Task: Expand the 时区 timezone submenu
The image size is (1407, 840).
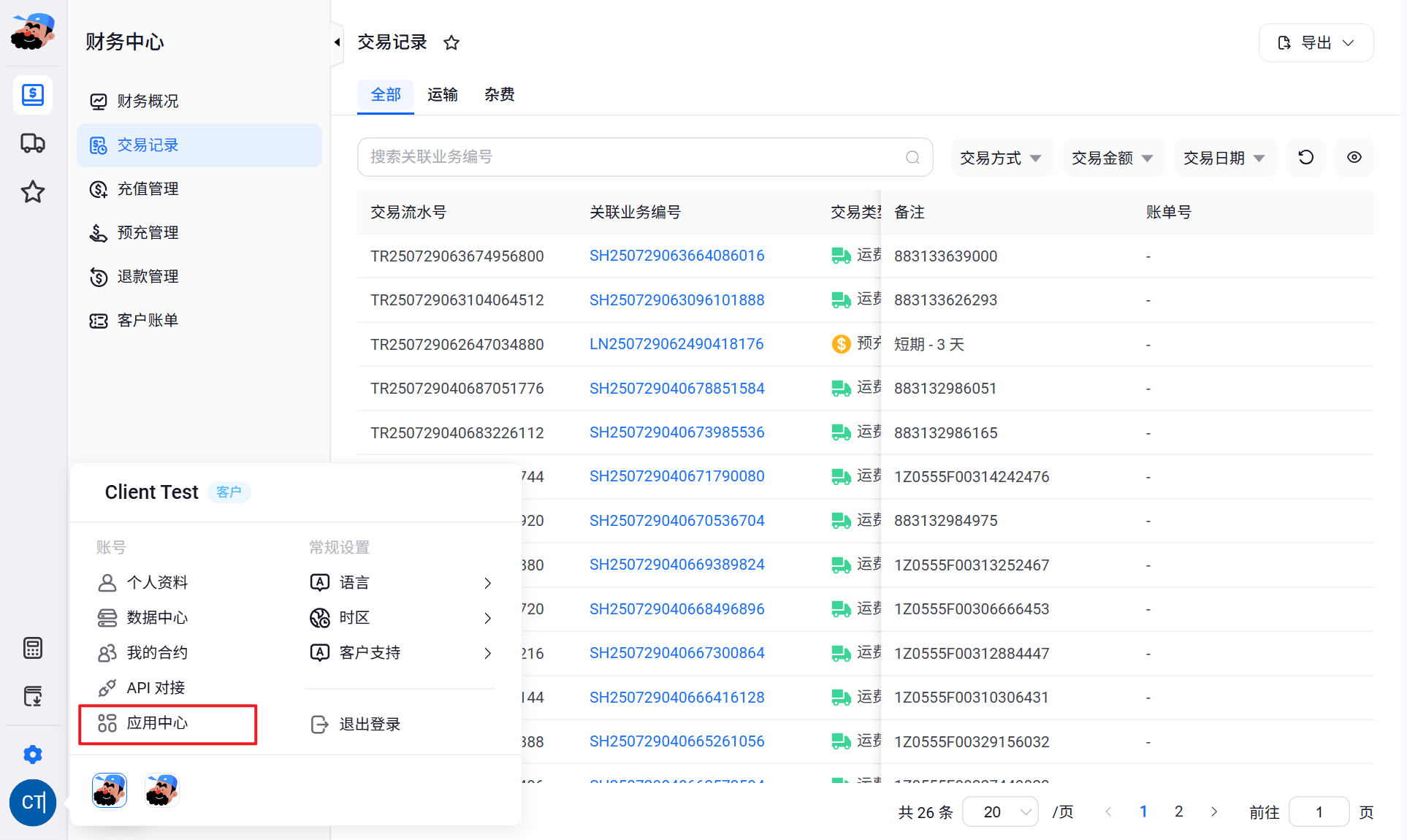Action: (402, 617)
